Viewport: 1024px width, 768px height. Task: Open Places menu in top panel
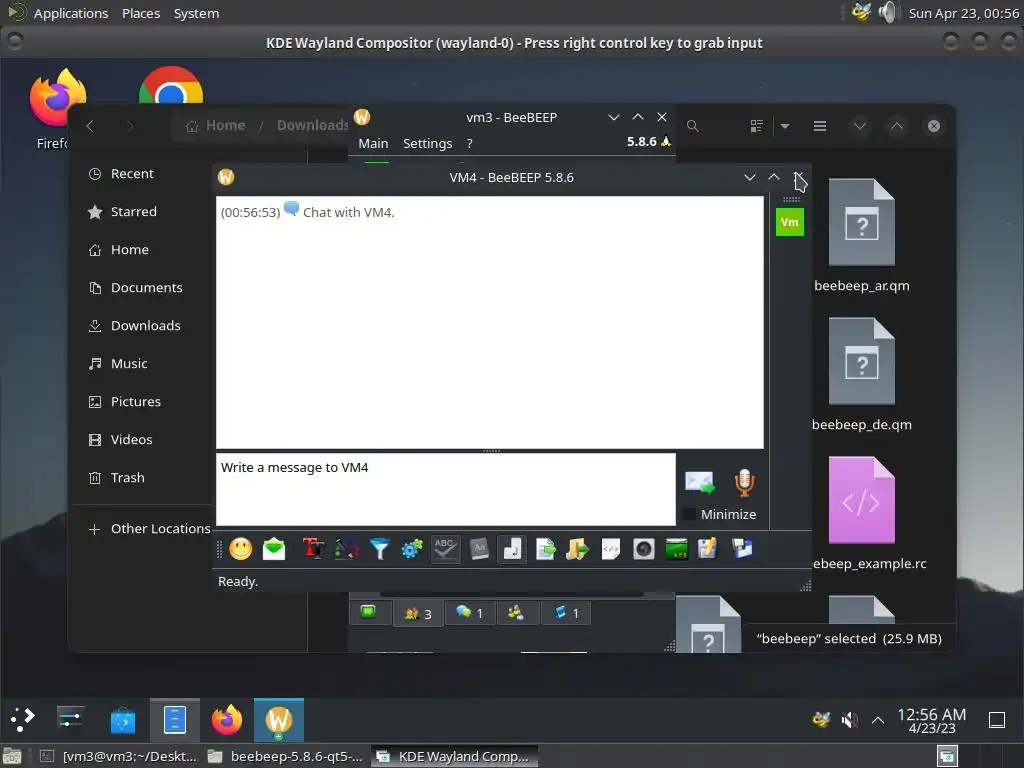(141, 13)
